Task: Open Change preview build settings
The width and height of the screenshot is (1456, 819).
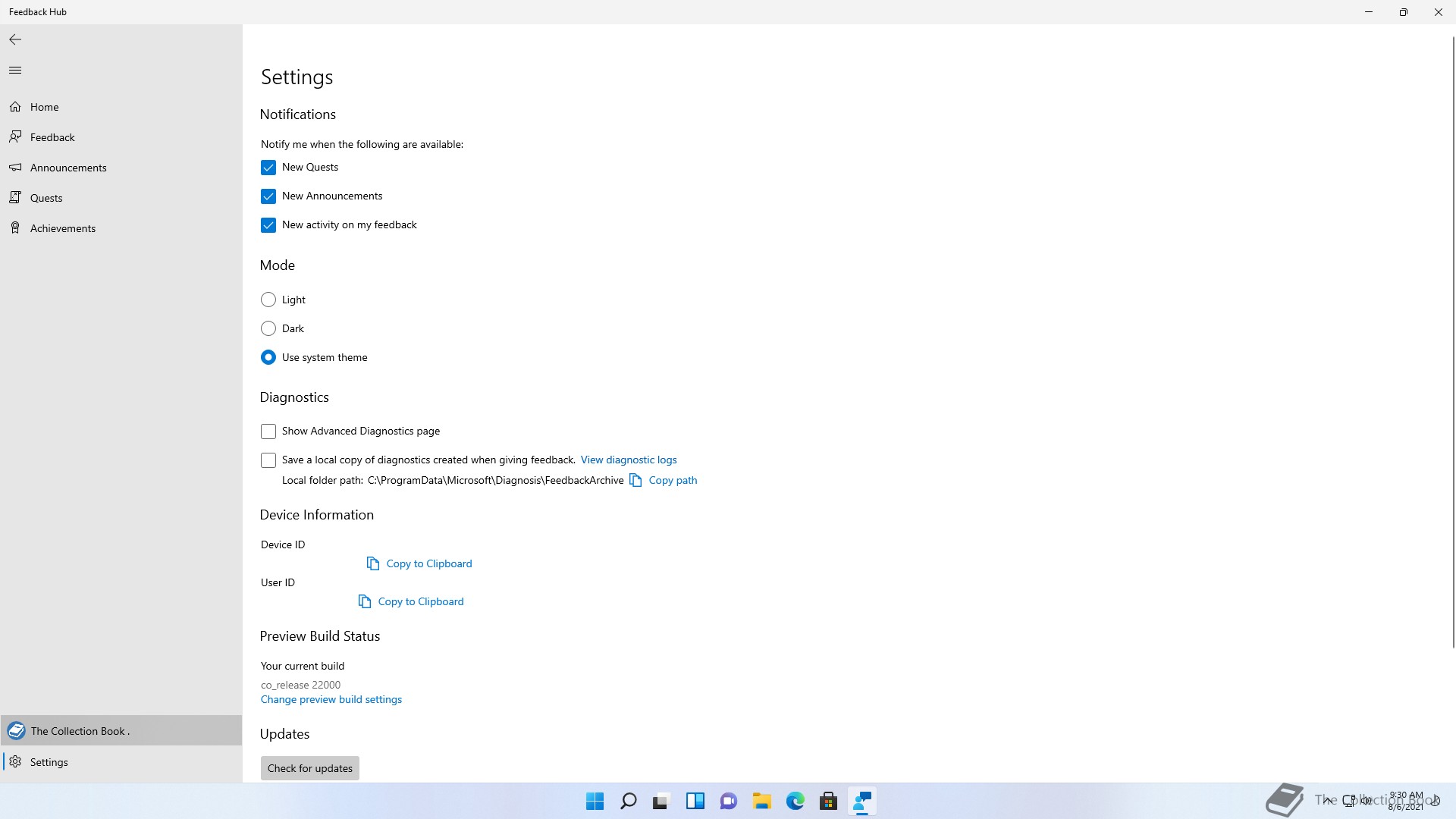Action: [x=331, y=699]
